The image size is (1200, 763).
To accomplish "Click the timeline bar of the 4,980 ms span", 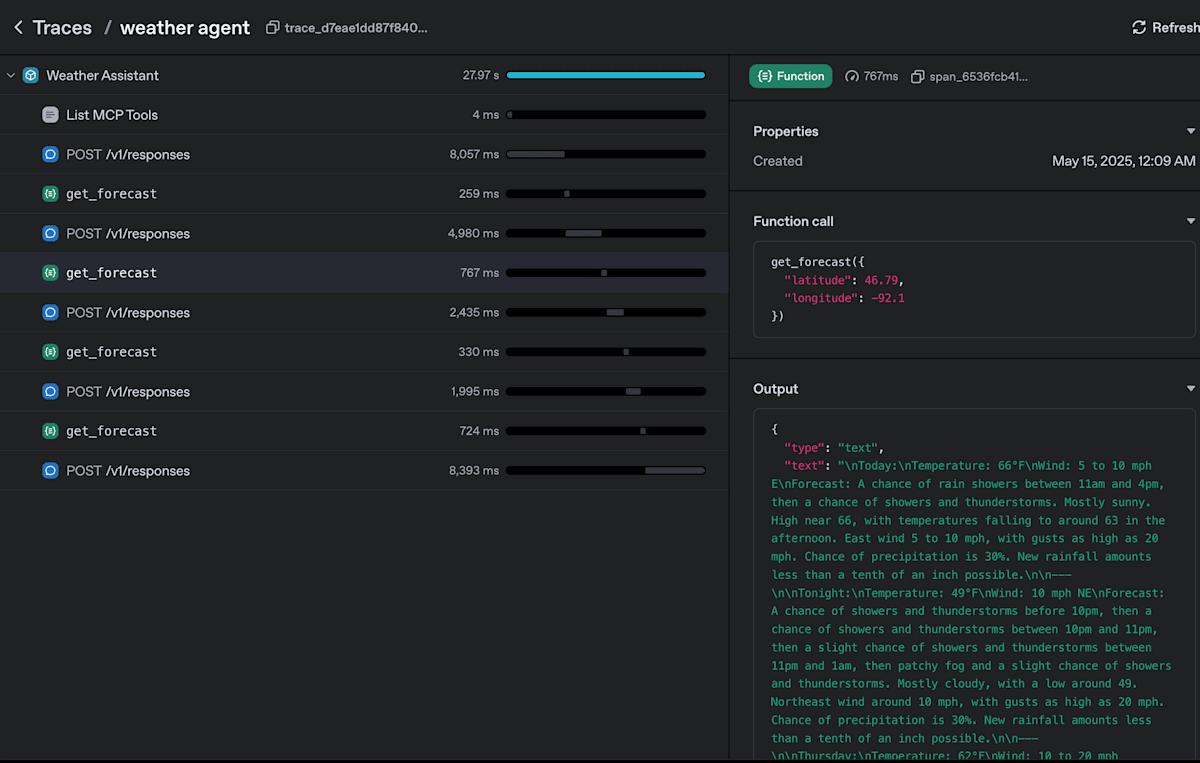I will click(606, 233).
